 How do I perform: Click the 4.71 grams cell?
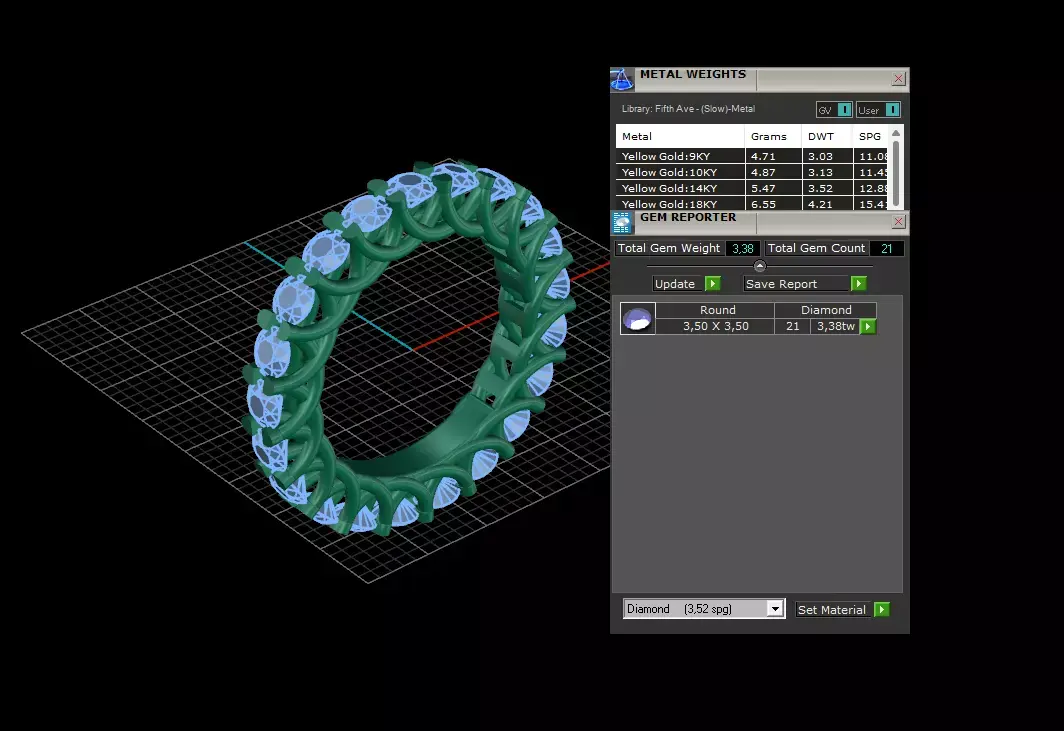point(773,156)
